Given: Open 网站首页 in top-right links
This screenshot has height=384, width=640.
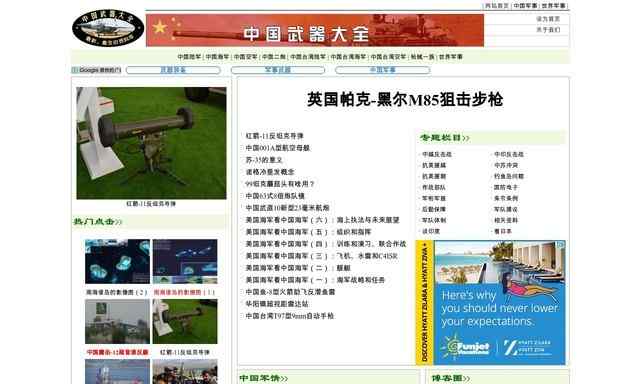Looking at the screenshot, I should click(x=496, y=6).
